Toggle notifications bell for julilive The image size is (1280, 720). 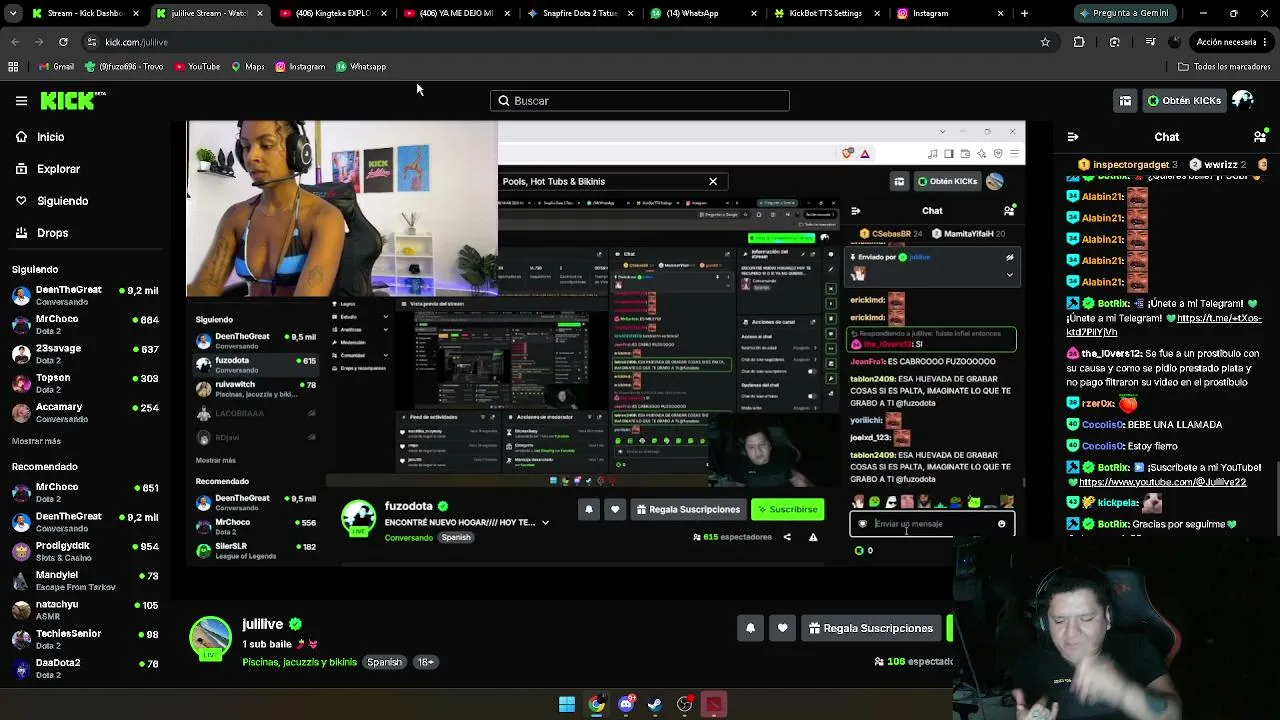750,628
